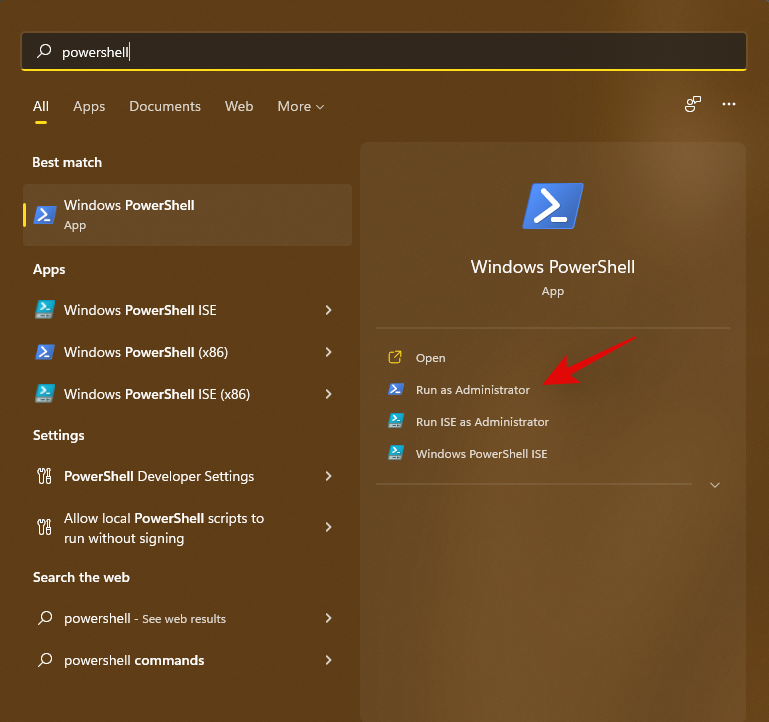Click the Open icon in the actions list

pos(395,358)
